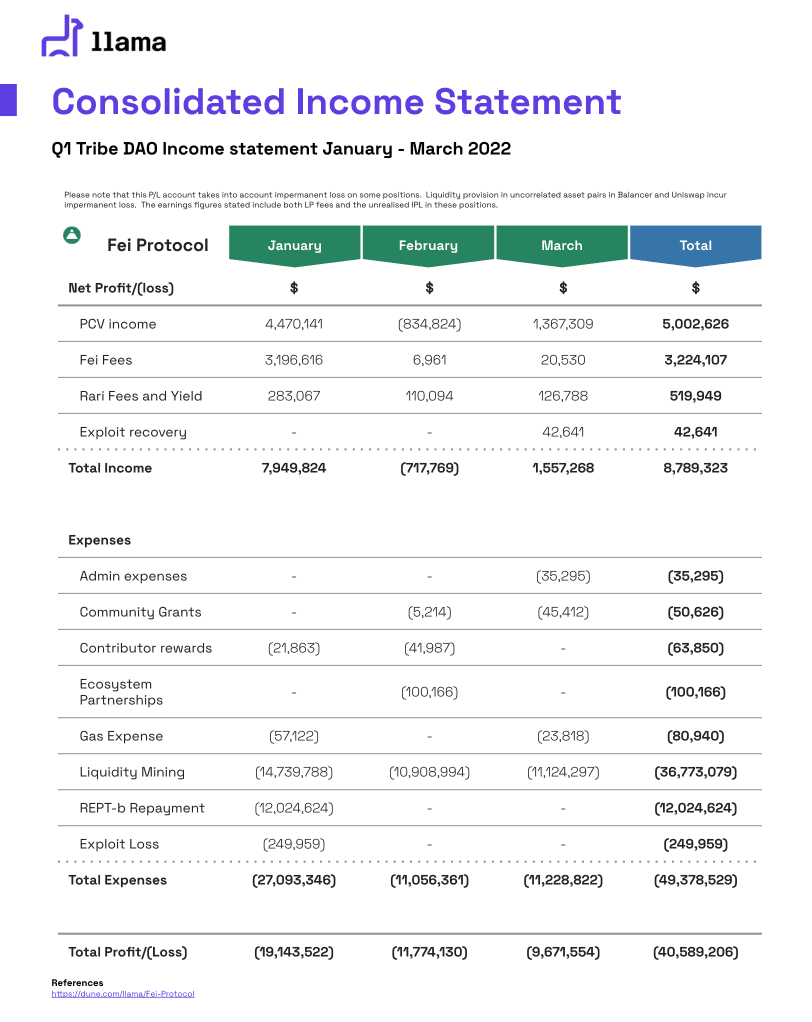Click the 'llama' wordmark text
Image resolution: width=812 pixels, height=1022 pixels.
pyautogui.click(x=128, y=42)
